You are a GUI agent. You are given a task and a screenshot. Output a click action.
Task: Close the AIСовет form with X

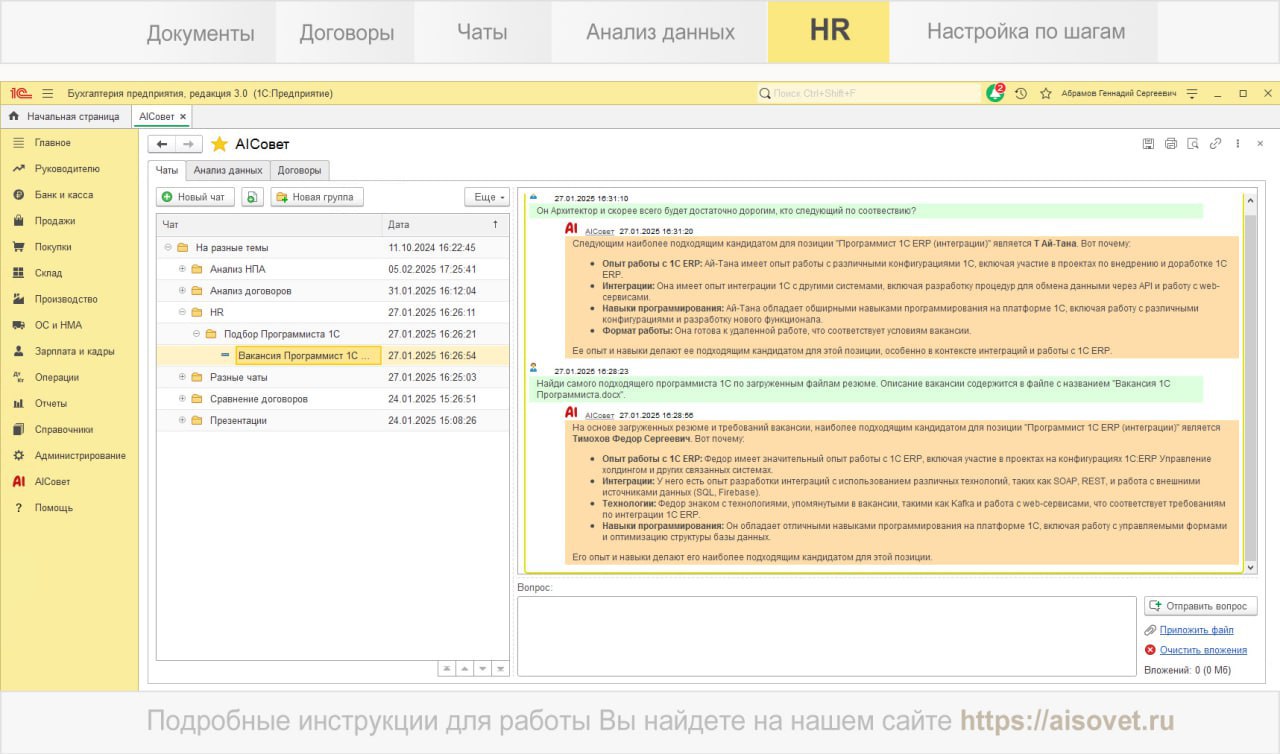1261,143
